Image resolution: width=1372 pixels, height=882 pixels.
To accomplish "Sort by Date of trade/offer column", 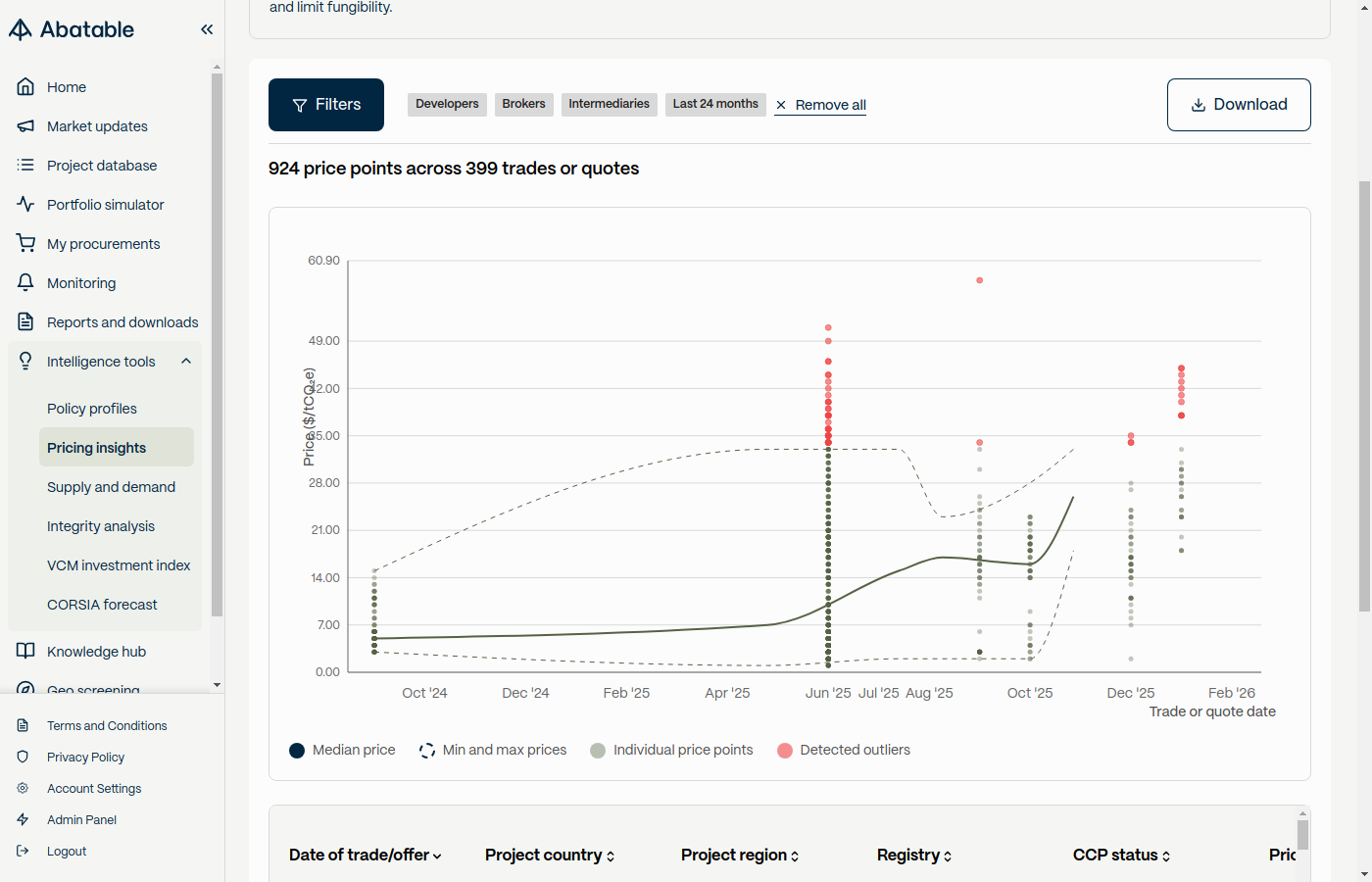I will pos(366,856).
